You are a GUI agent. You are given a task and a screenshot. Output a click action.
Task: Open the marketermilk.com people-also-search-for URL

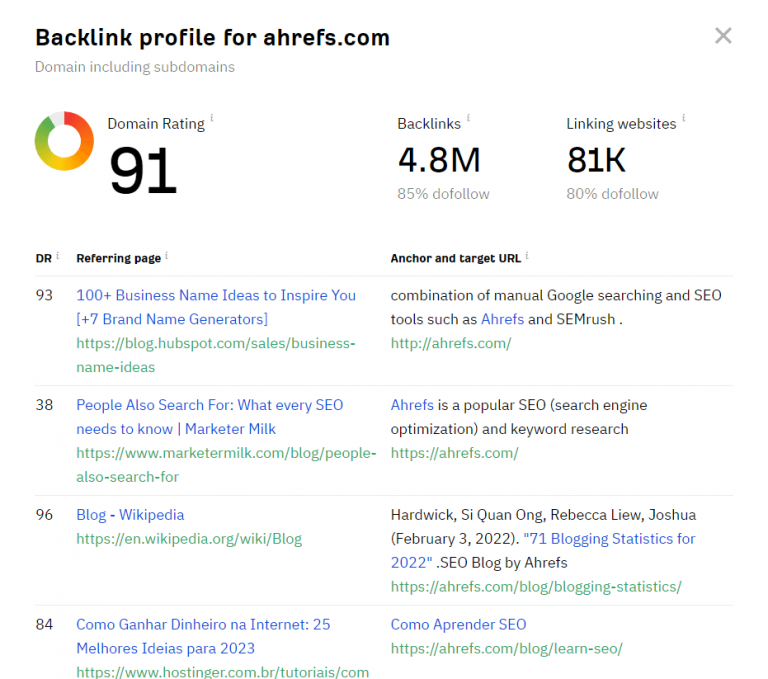226,465
